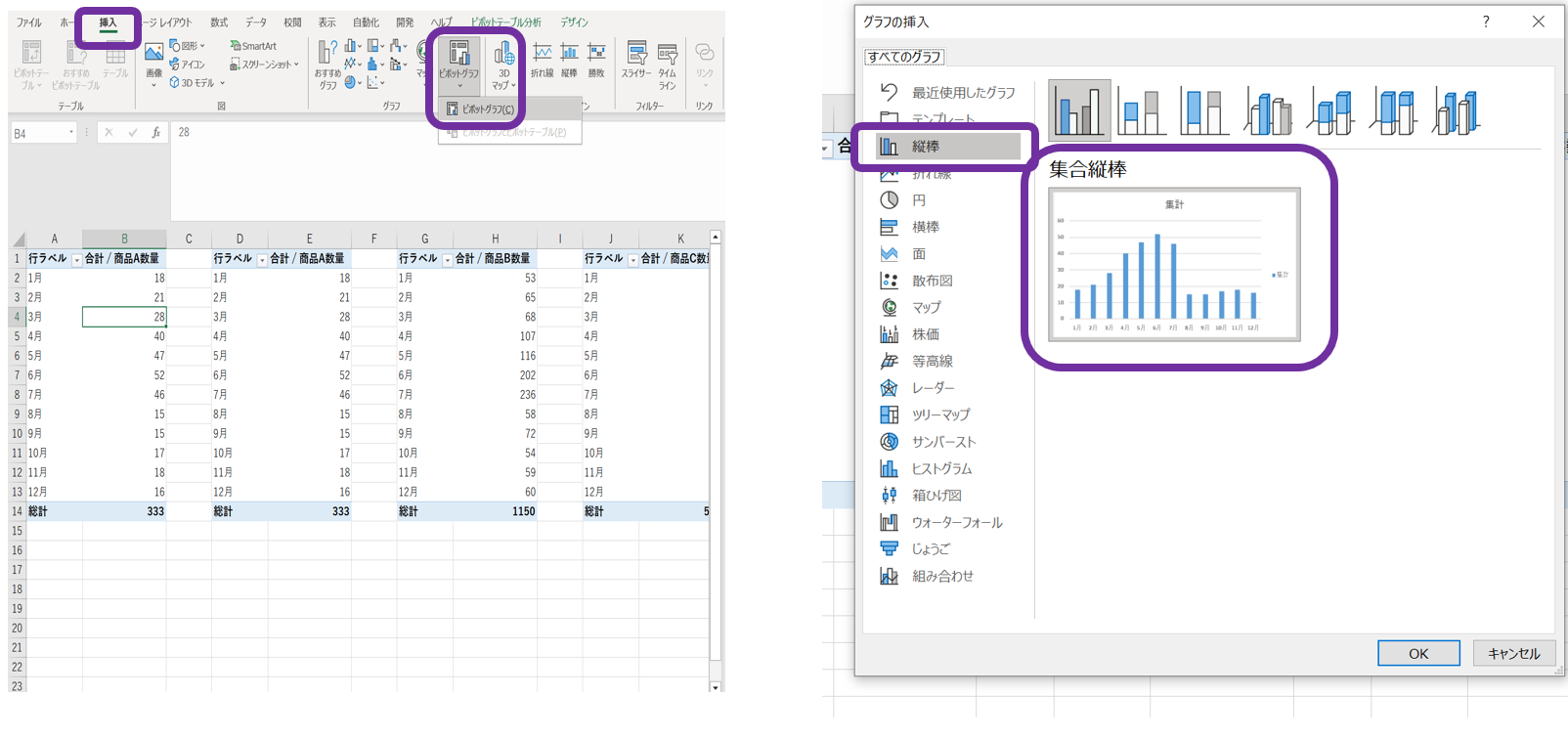Click the アイコン insert button
The image size is (1568, 740).
[188, 65]
